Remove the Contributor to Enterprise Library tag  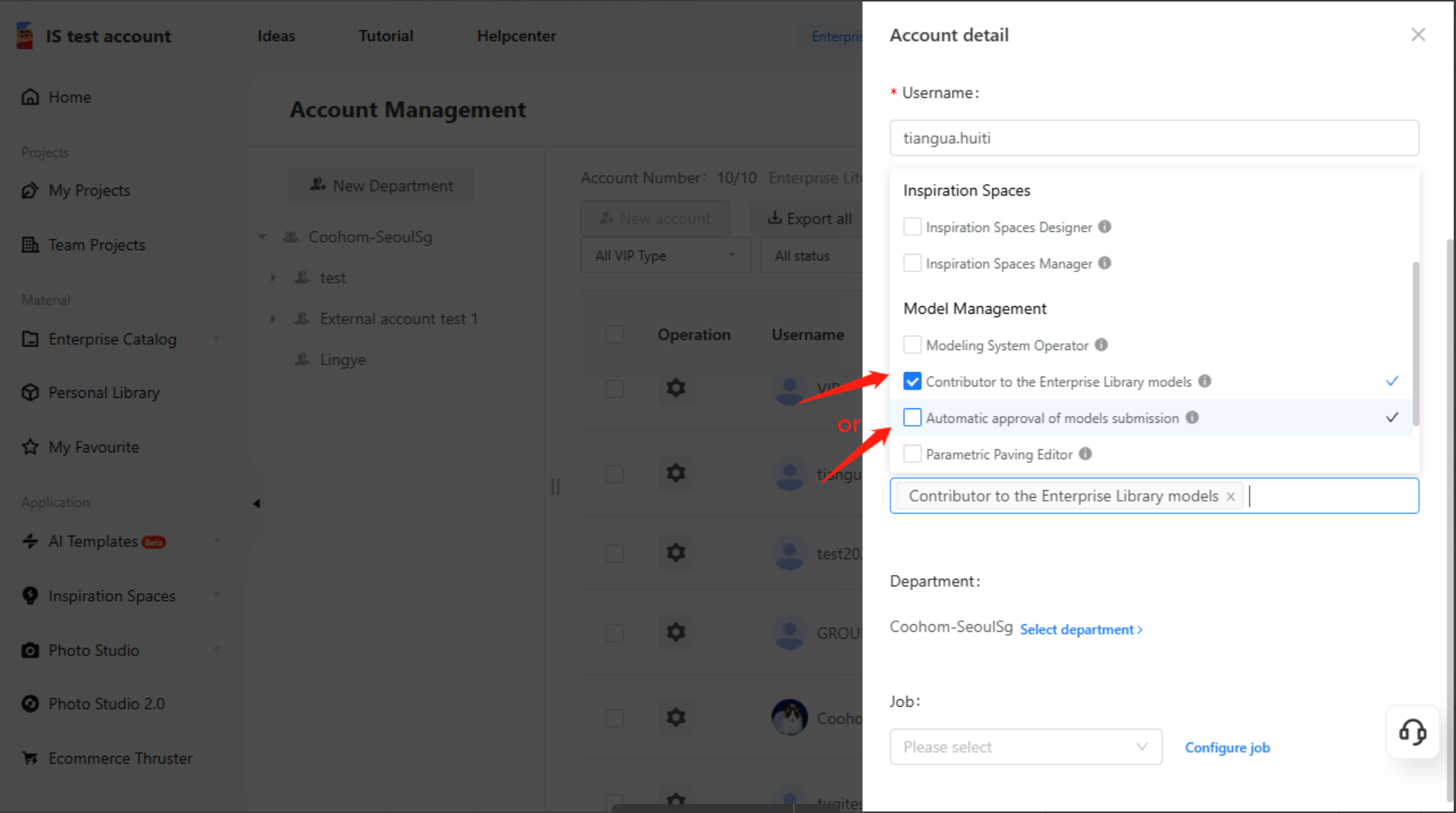[1231, 496]
